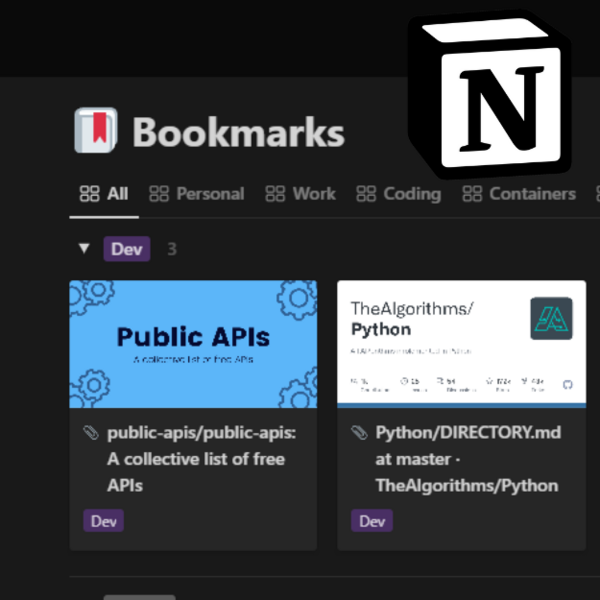This screenshot has width=600, height=600.
Task: Switch to the Work view tab
Action: click(300, 194)
